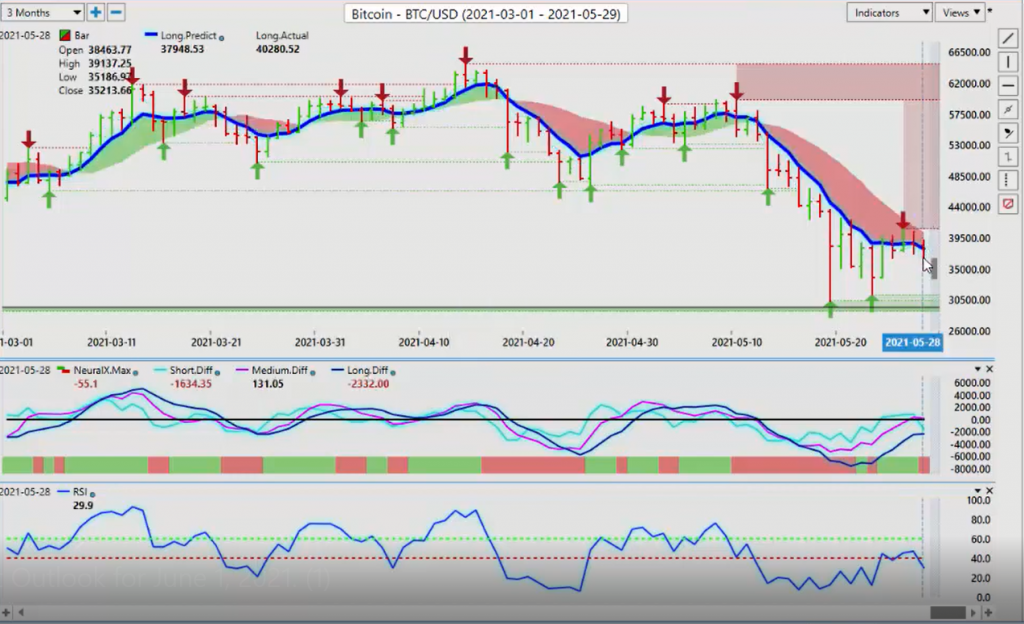The width and height of the screenshot is (1024, 624).
Task: Select the horizontal line drawing tool
Action: point(1008,86)
